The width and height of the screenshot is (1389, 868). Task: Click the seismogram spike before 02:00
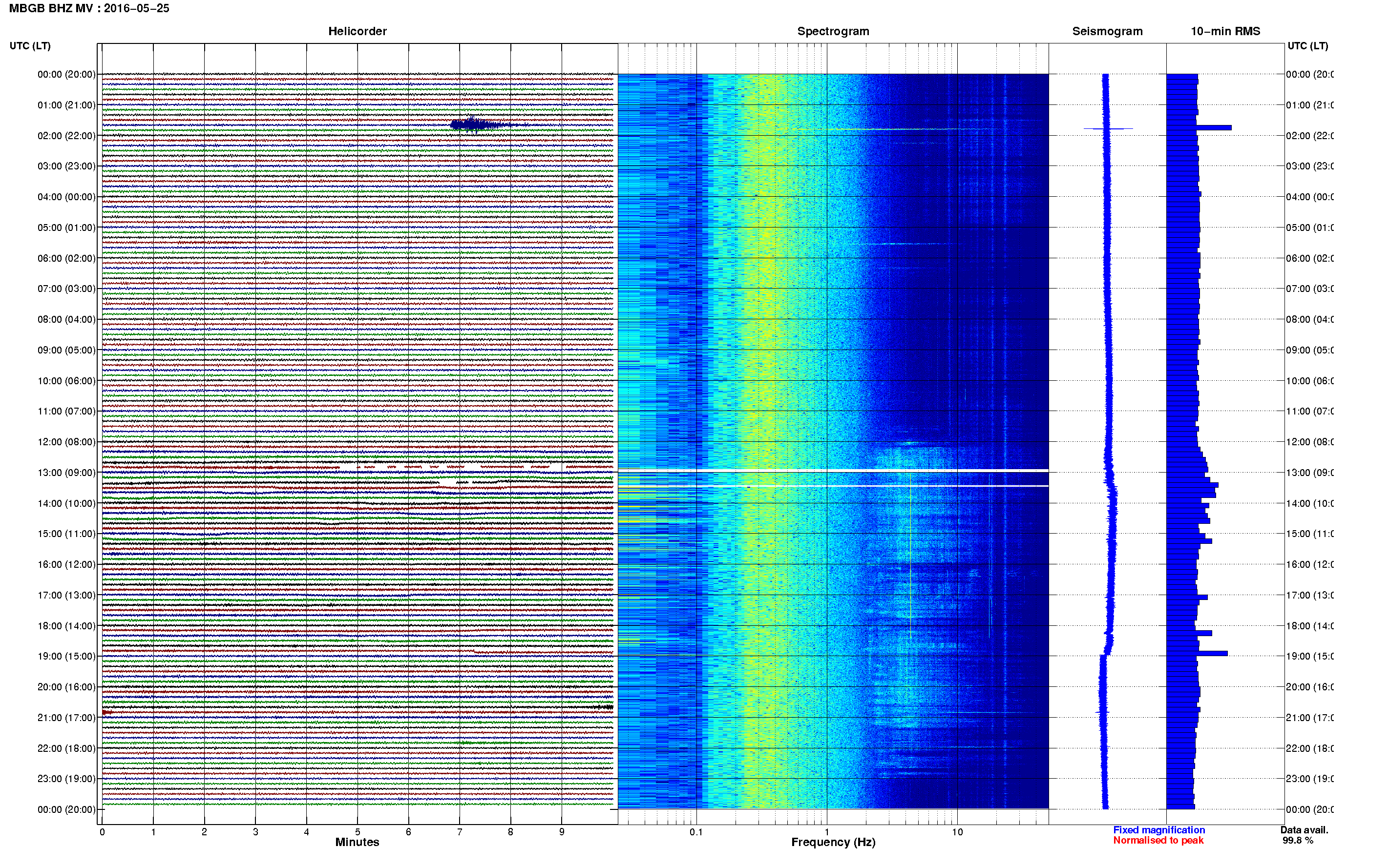[1108, 128]
